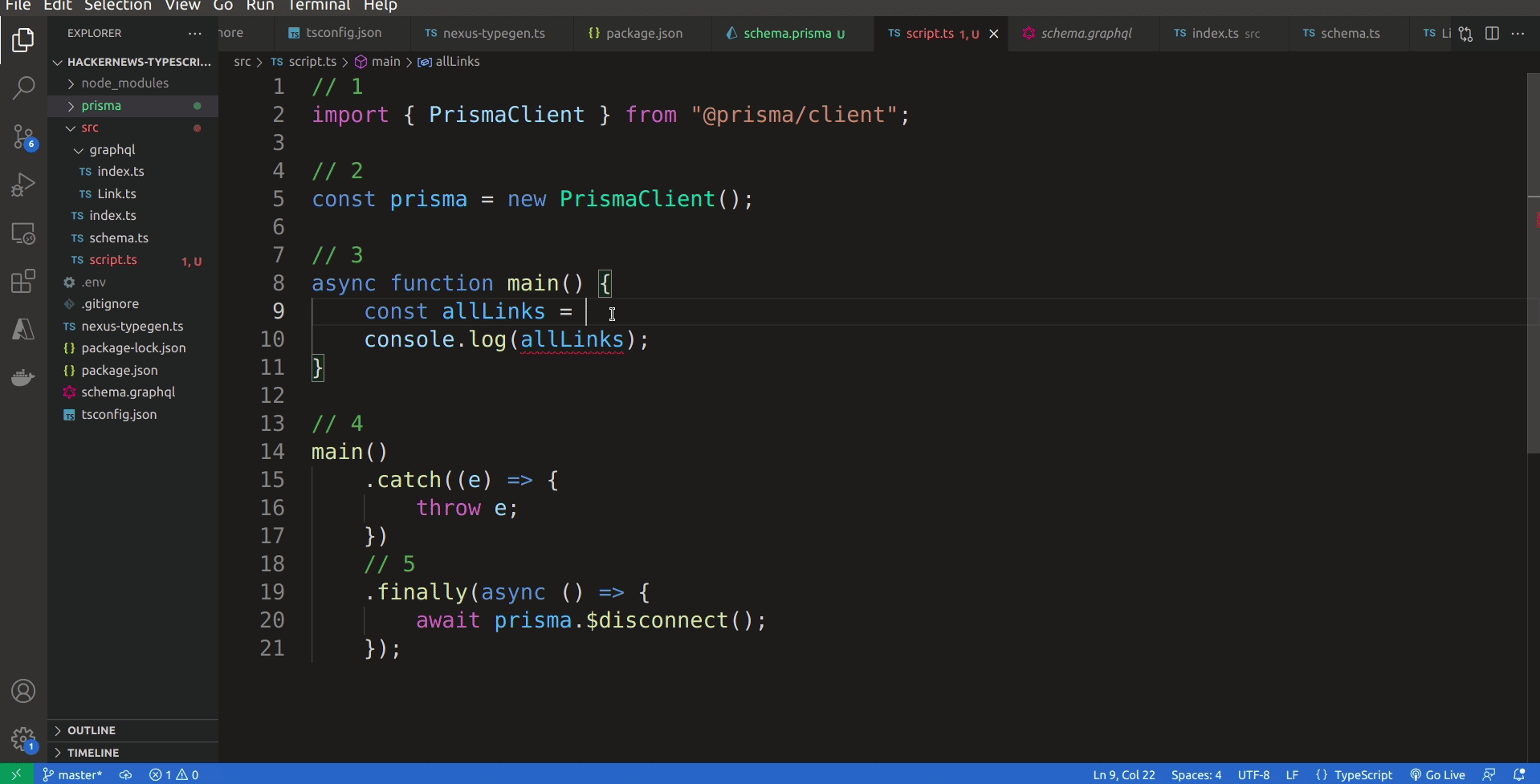Click the split editor right icon
The width and height of the screenshot is (1540, 784).
tap(1492, 34)
